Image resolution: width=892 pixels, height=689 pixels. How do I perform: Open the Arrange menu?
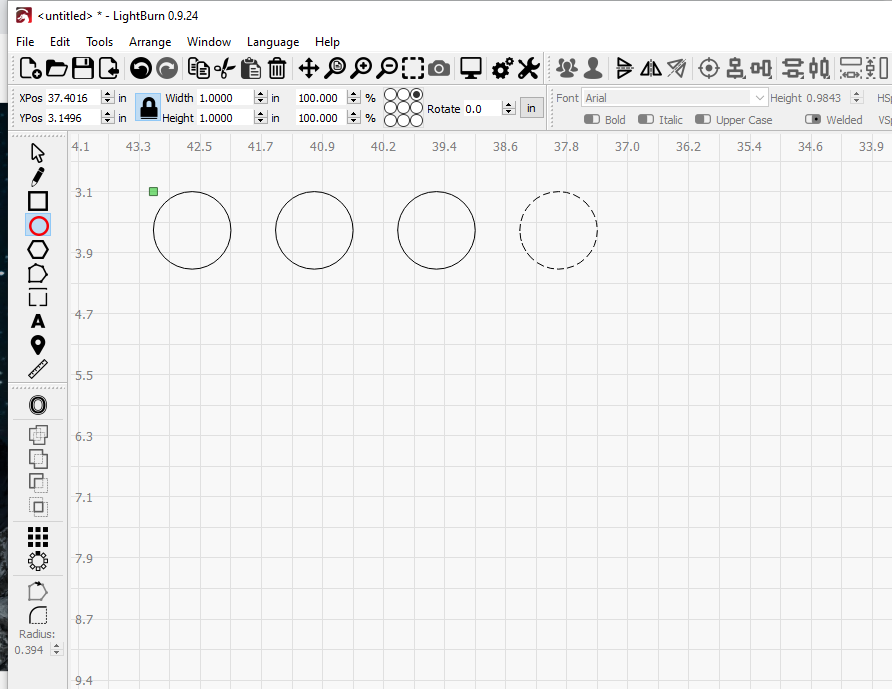click(150, 42)
